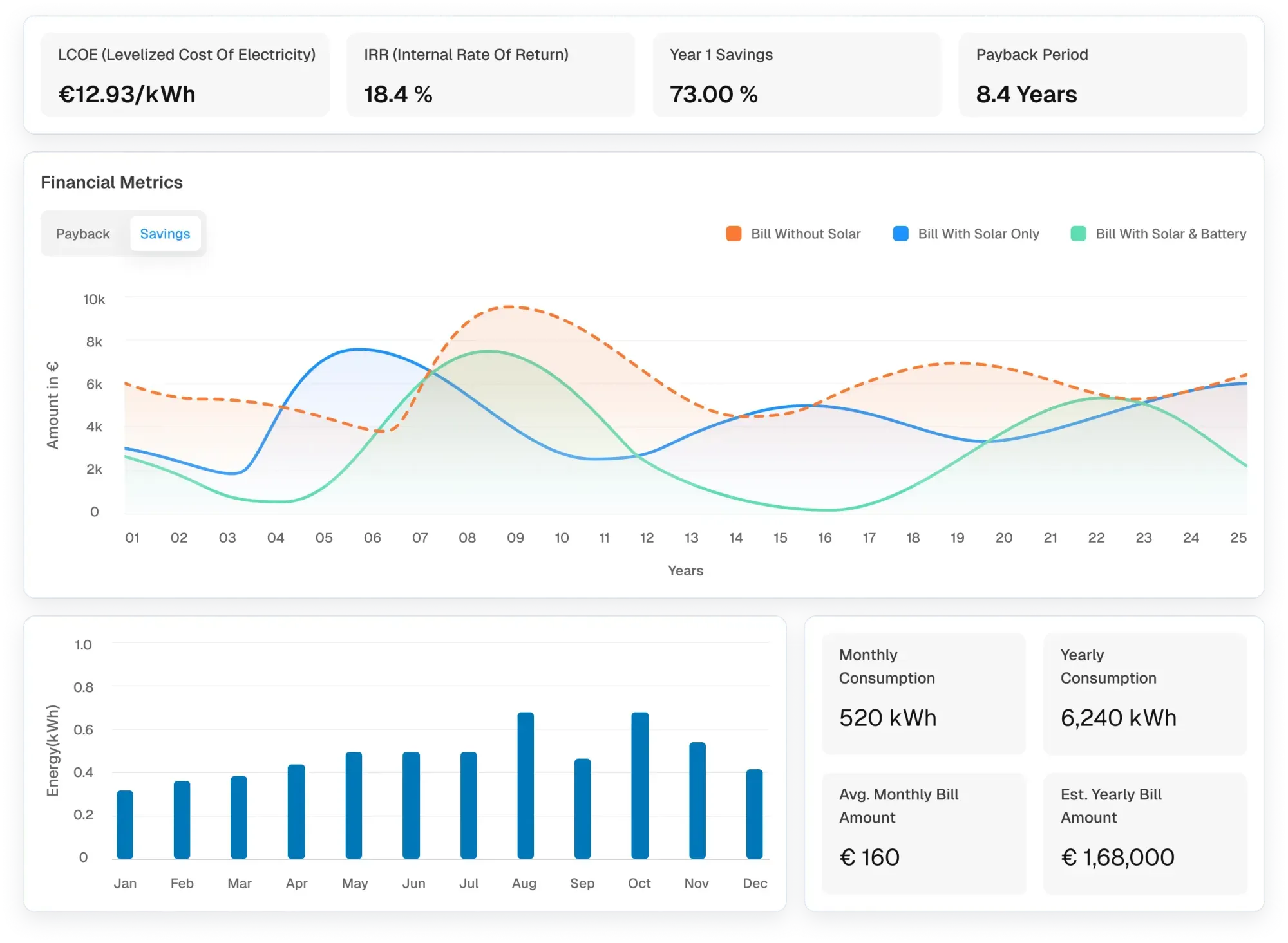
Task: Toggle the Bill With Solar Only legend label
Action: [978, 234]
